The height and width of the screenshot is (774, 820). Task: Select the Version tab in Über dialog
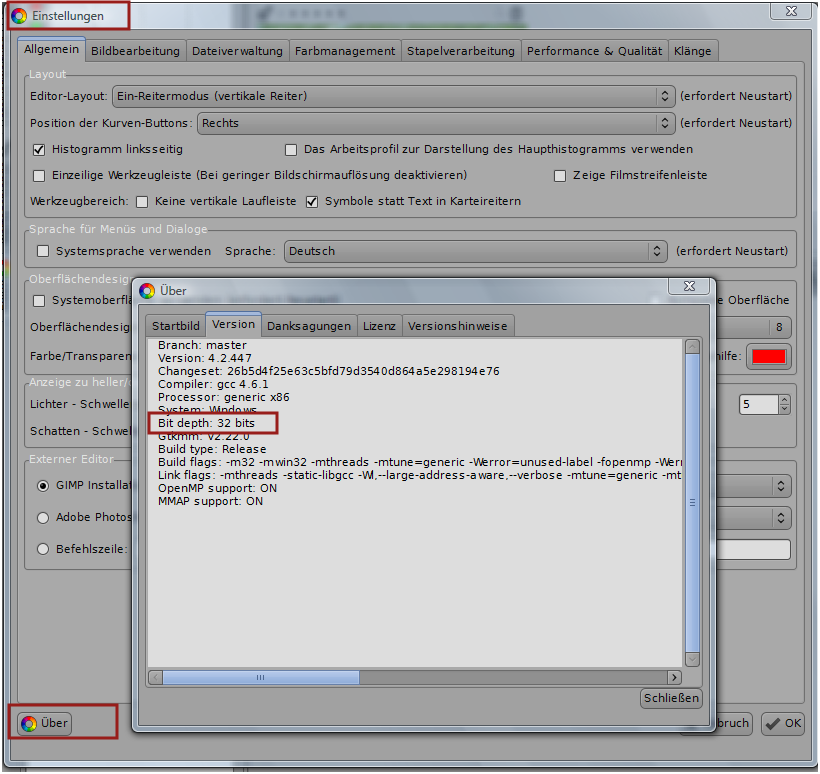[234, 325]
